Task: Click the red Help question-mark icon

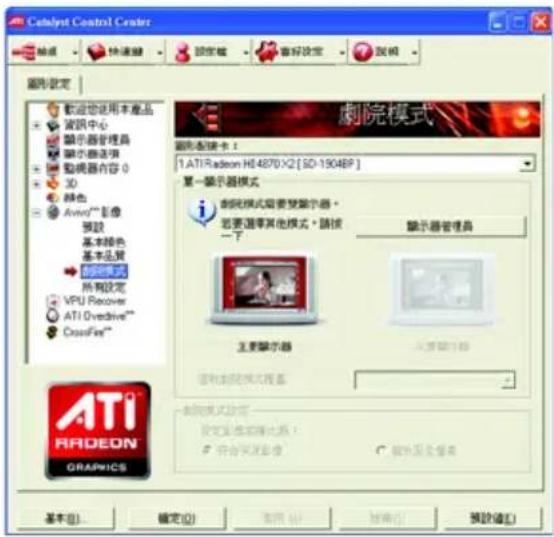Action: click(x=363, y=52)
